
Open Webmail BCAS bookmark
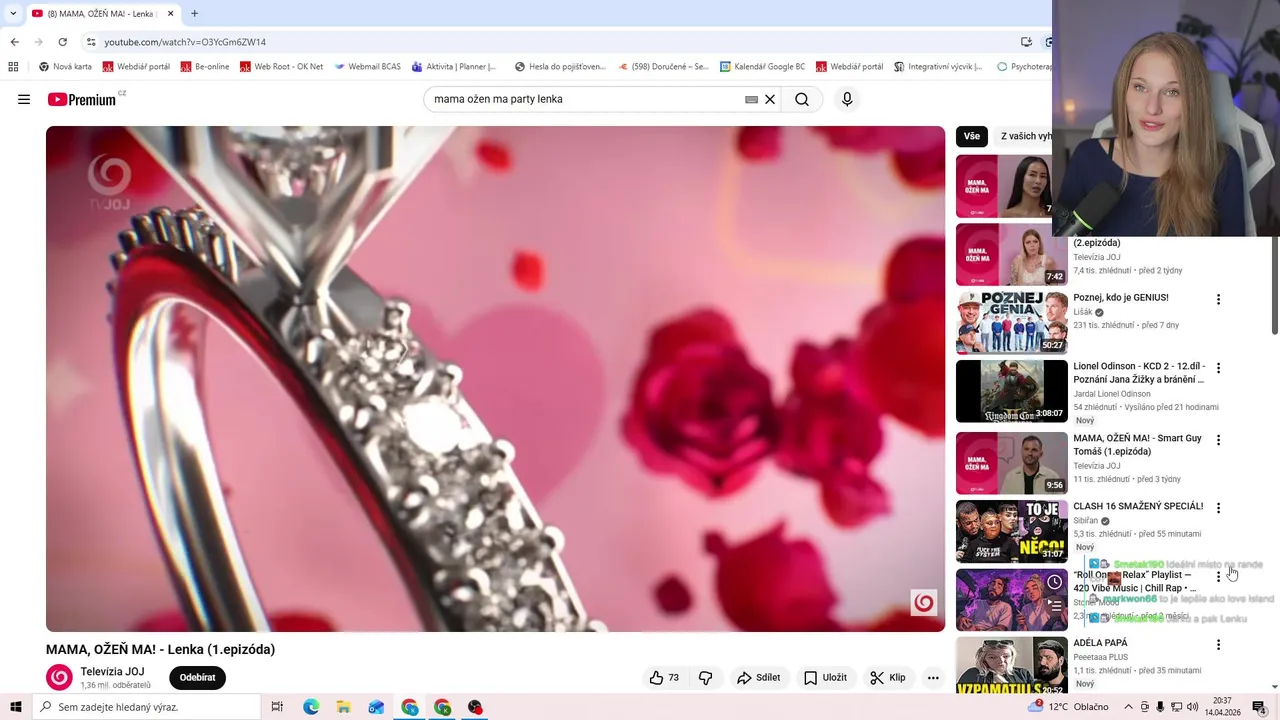click(x=367, y=67)
